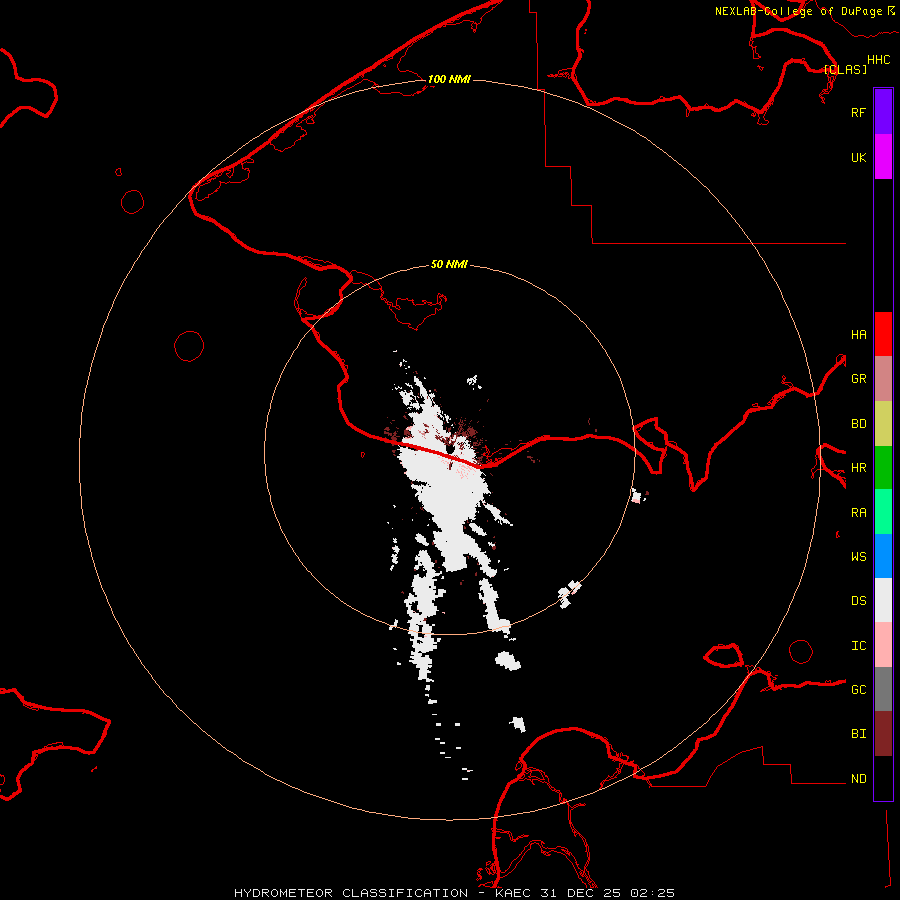The image size is (900, 900).
Task: Click the UK magenta legend swatch
Action: [x=883, y=157]
